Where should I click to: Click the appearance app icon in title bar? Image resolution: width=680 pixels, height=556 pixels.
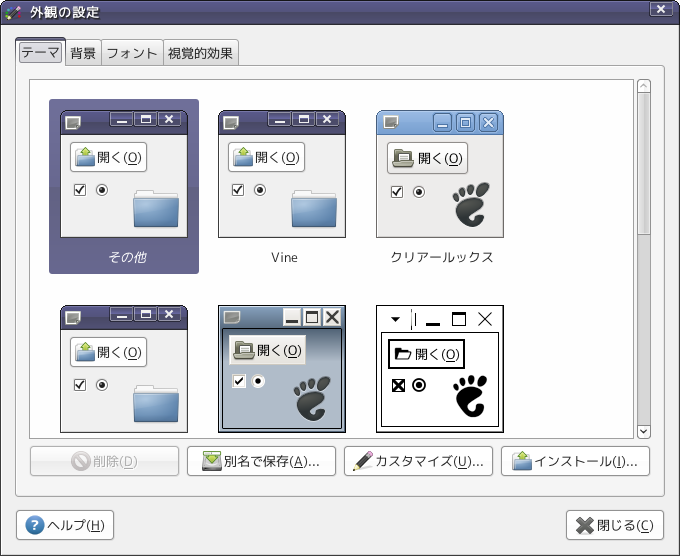(x=14, y=12)
